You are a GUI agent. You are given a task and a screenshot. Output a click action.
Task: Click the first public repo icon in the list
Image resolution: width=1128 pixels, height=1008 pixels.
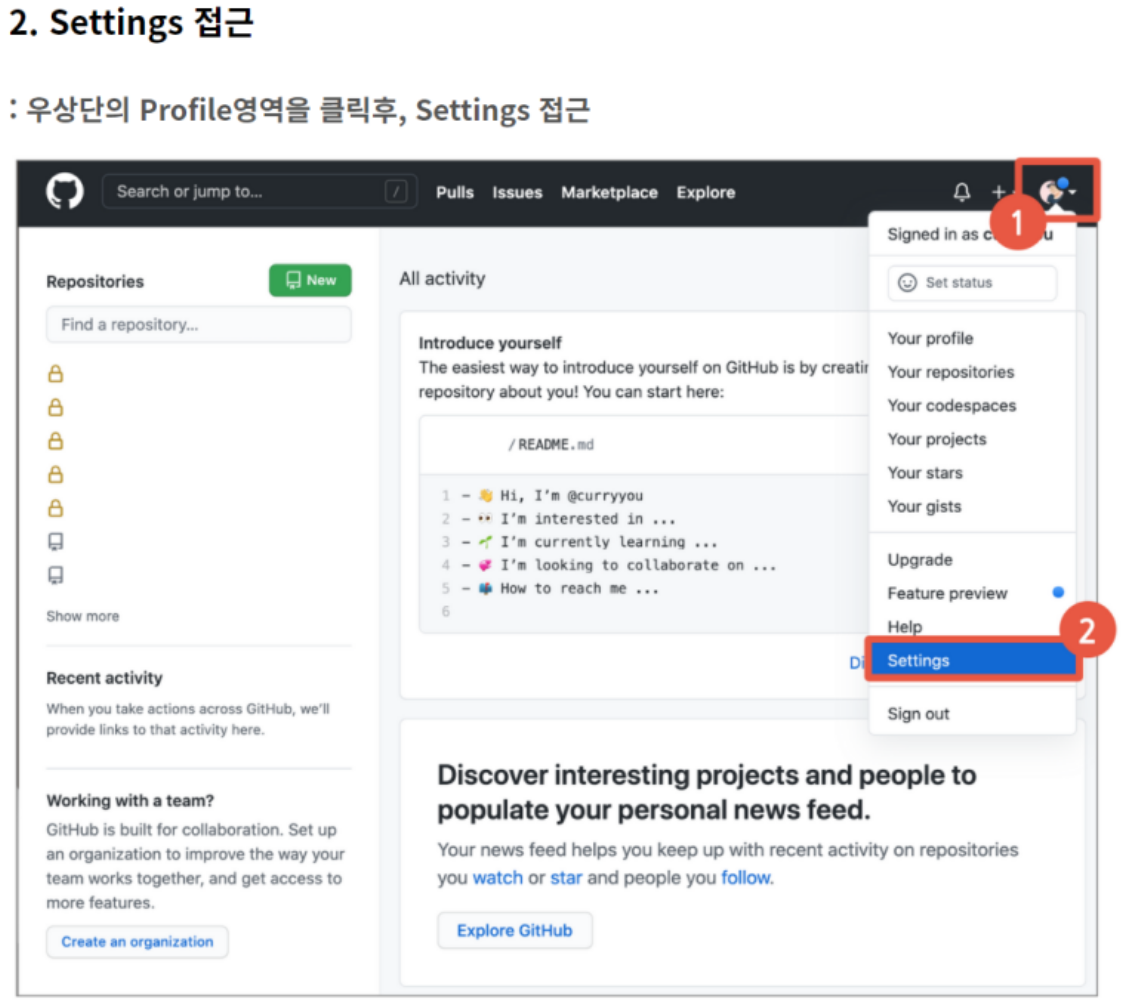click(x=55, y=541)
